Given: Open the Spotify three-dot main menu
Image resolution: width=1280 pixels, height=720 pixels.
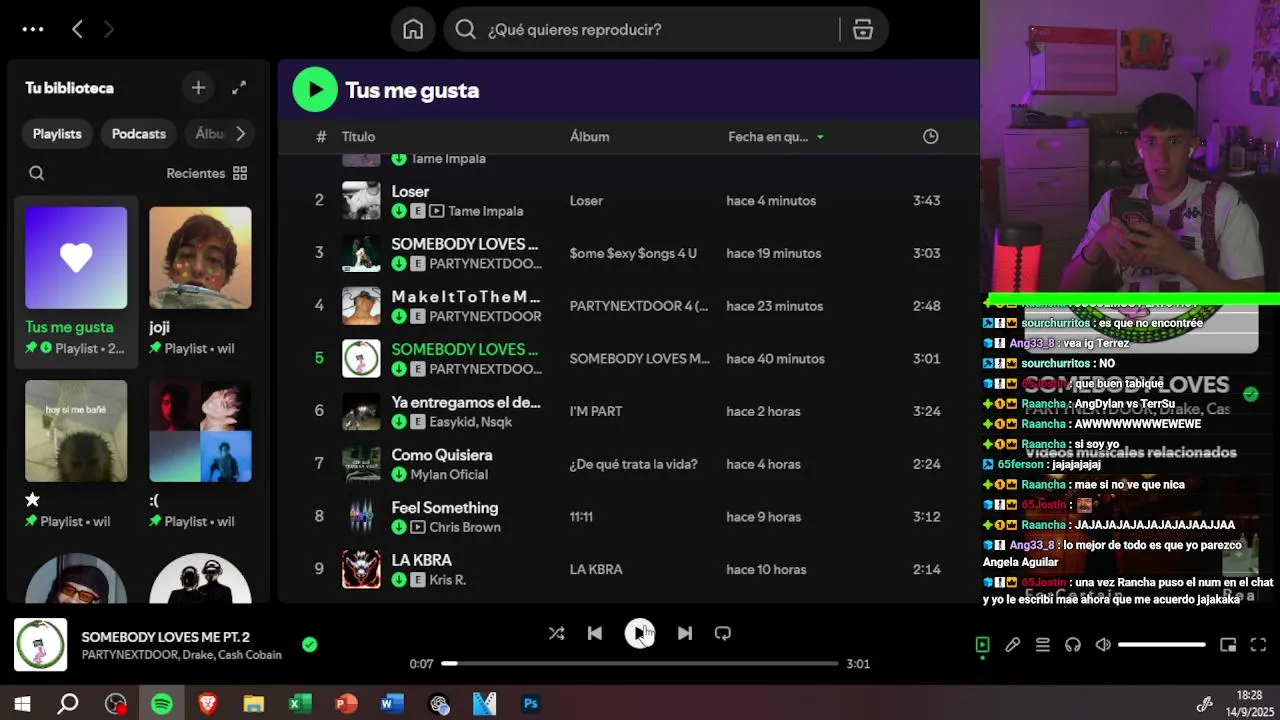Looking at the screenshot, I should point(33,30).
